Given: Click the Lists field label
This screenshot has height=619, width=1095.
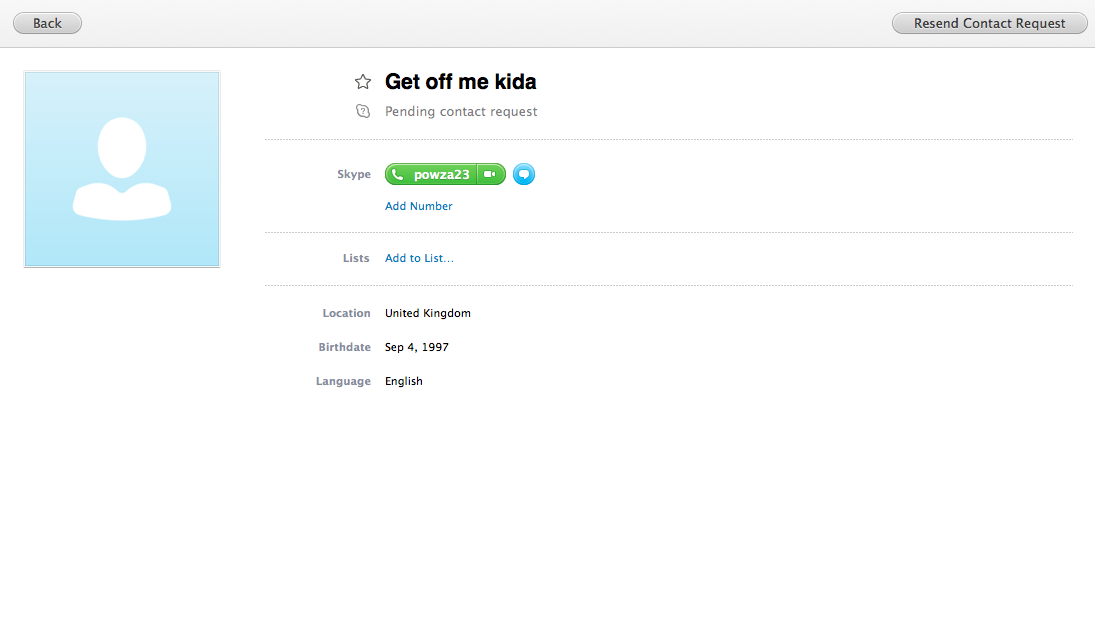Looking at the screenshot, I should click(x=356, y=258).
